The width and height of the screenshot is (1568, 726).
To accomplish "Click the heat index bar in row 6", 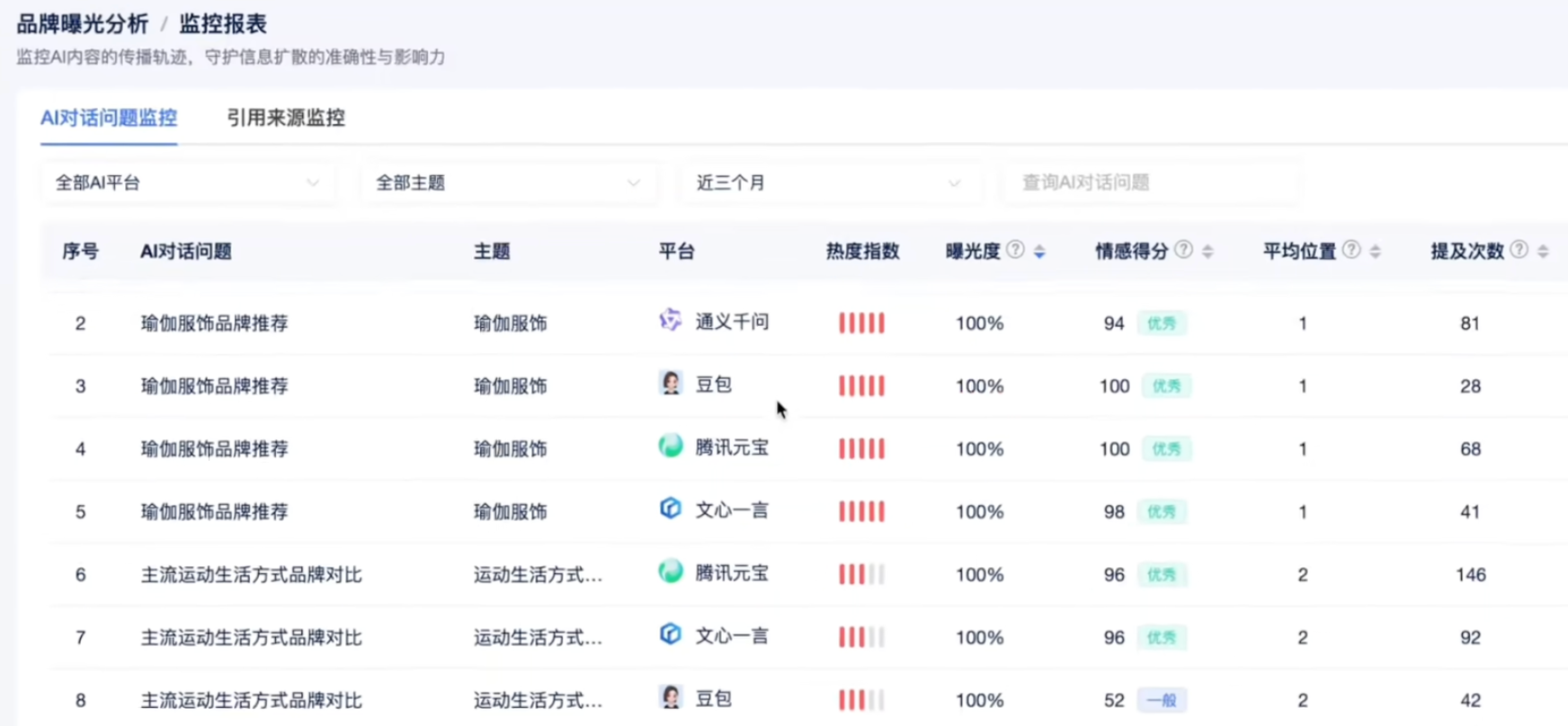I will [861, 574].
